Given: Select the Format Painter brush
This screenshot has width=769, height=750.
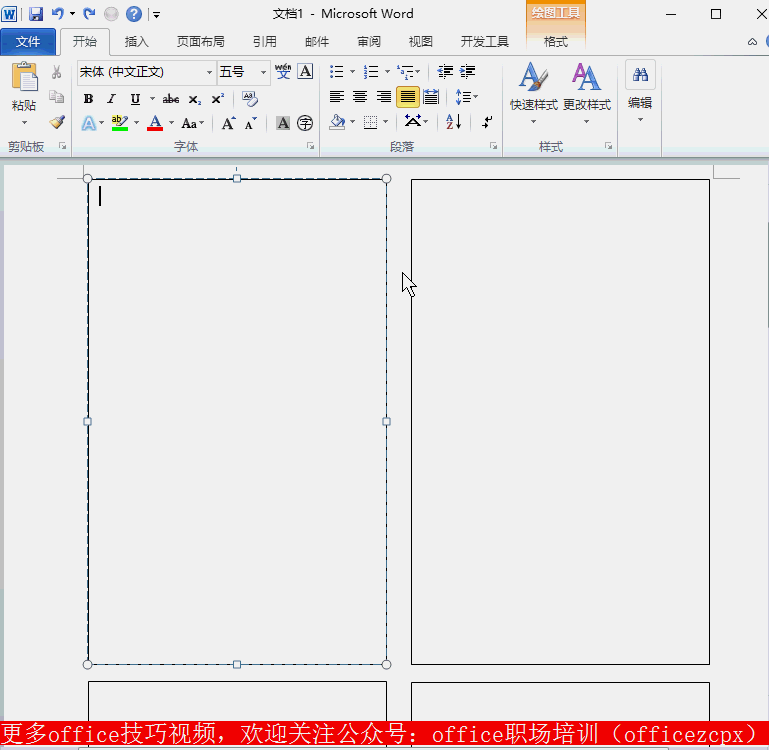Looking at the screenshot, I should [57, 122].
